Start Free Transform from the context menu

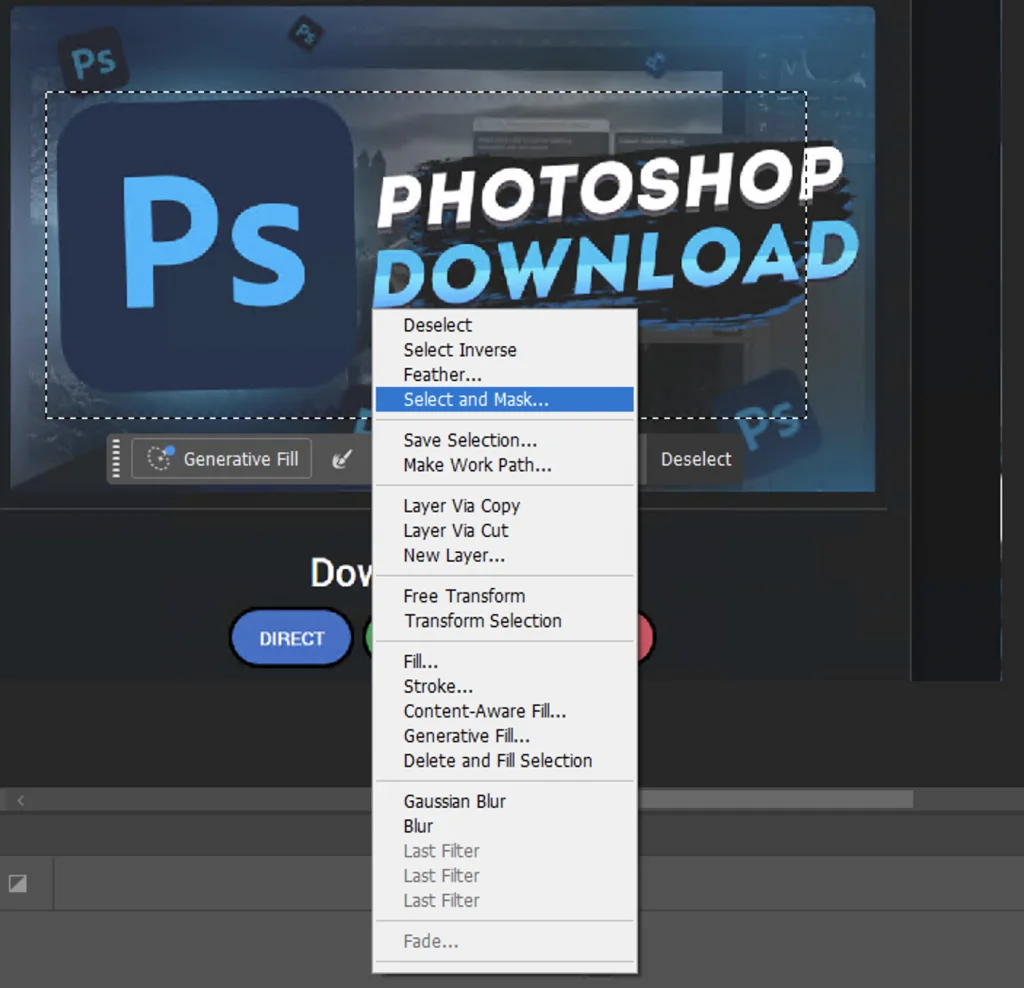(x=463, y=596)
